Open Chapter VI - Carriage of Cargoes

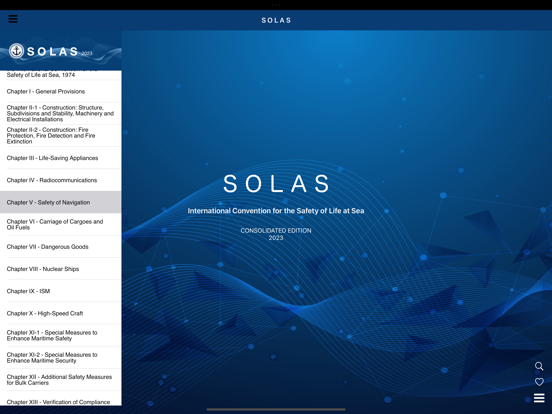(x=61, y=225)
